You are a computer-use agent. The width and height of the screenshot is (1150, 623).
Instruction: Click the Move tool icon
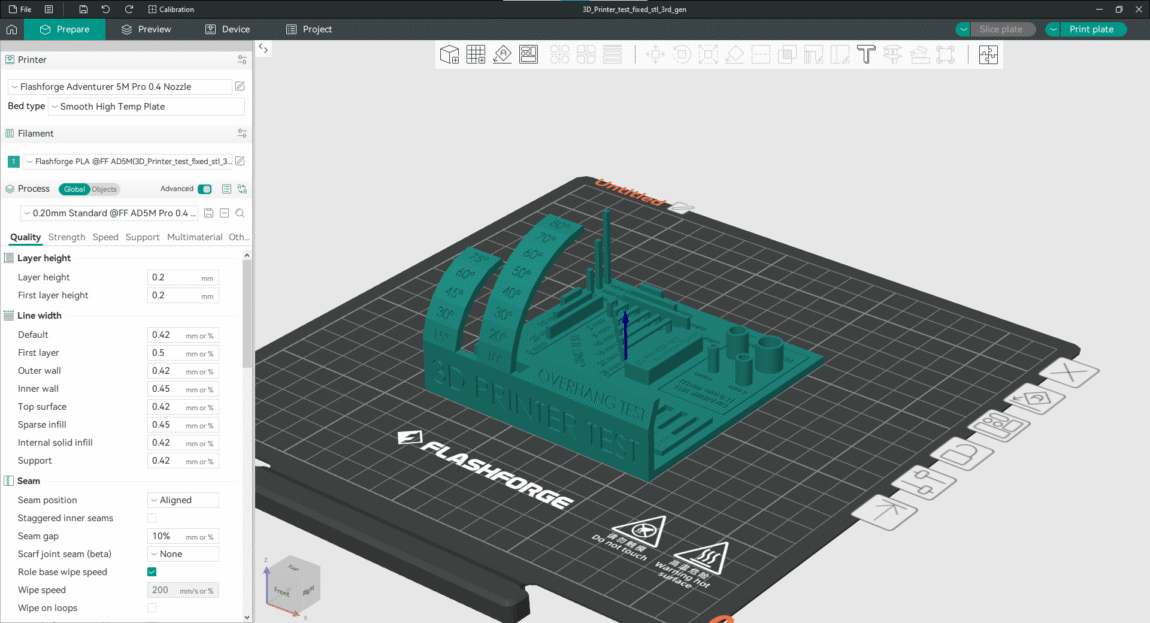pos(655,54)
